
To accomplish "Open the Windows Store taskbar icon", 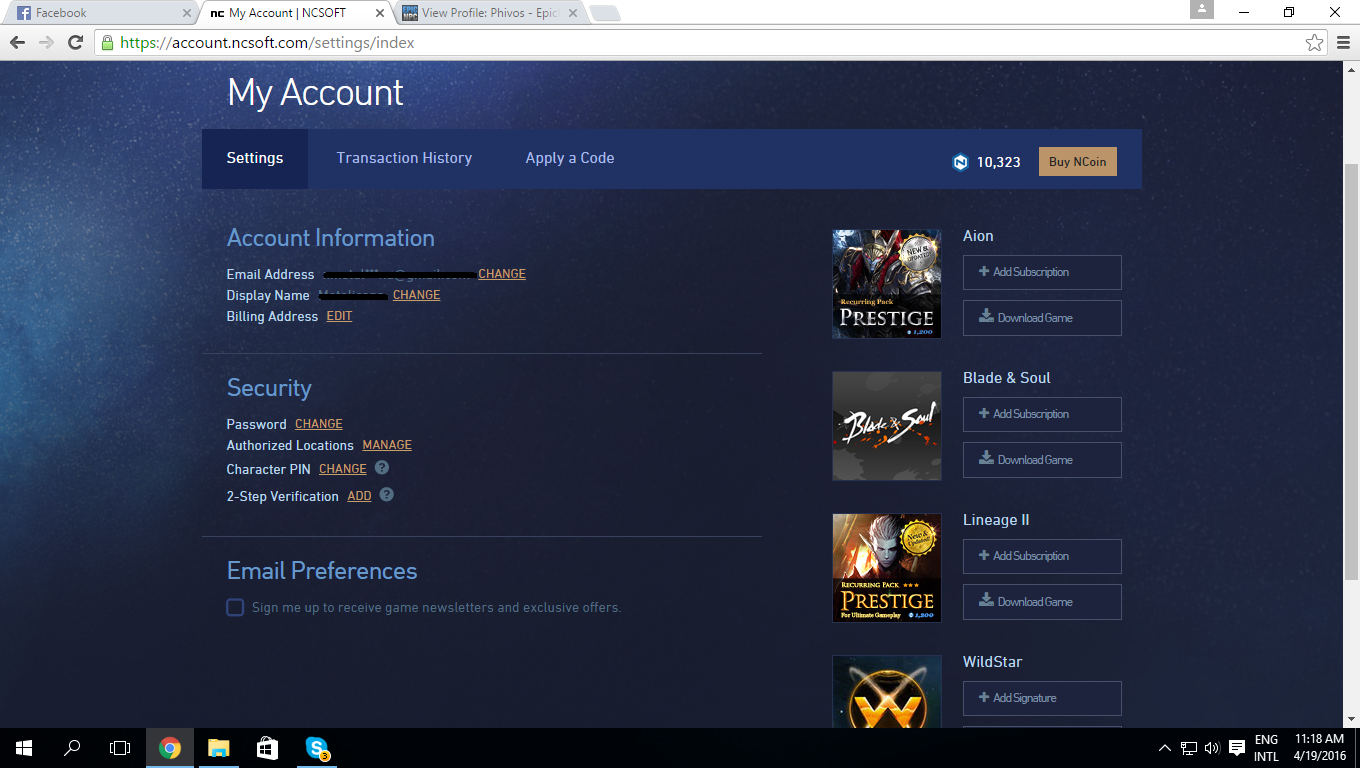I will (x=267, y=748).
